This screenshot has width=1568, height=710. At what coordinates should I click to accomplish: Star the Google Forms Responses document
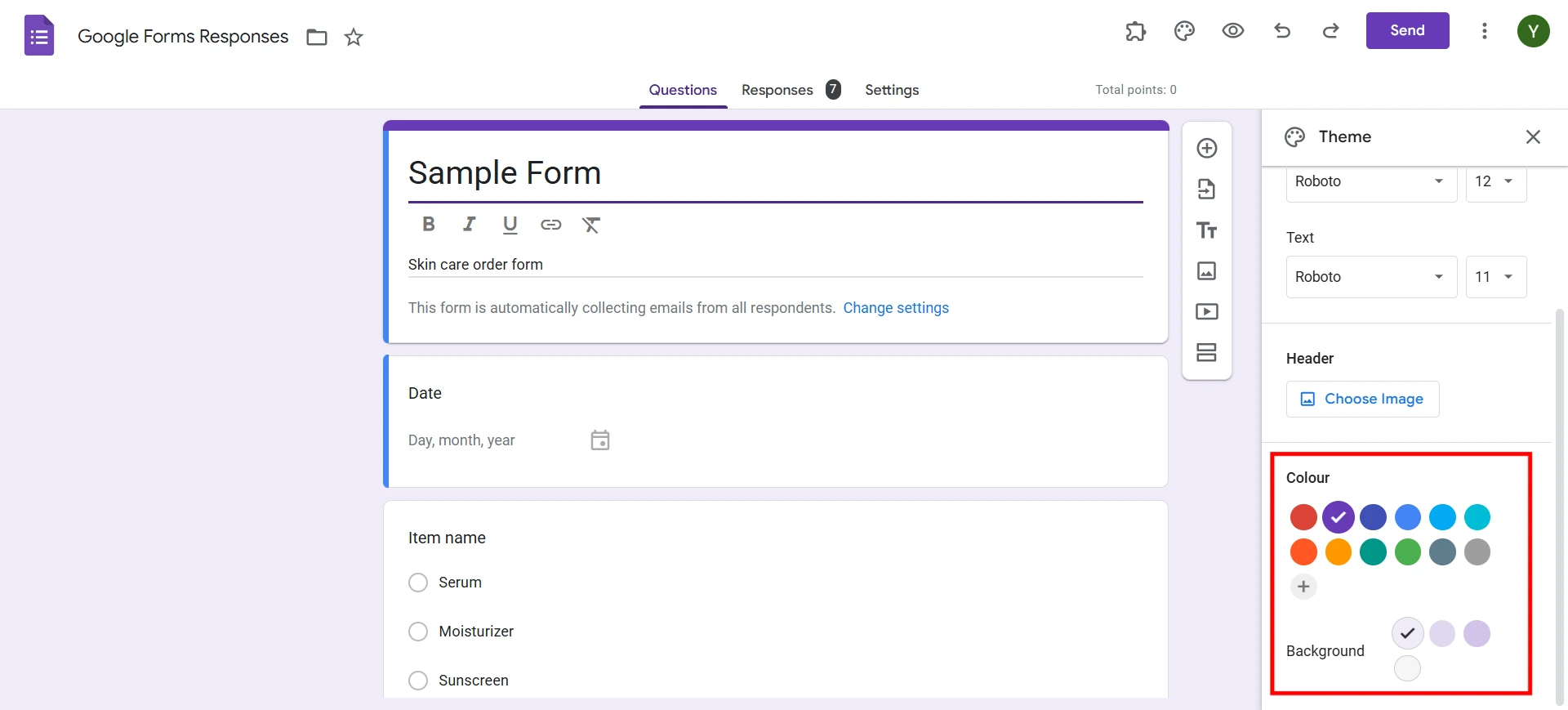(x=354, y=37)
